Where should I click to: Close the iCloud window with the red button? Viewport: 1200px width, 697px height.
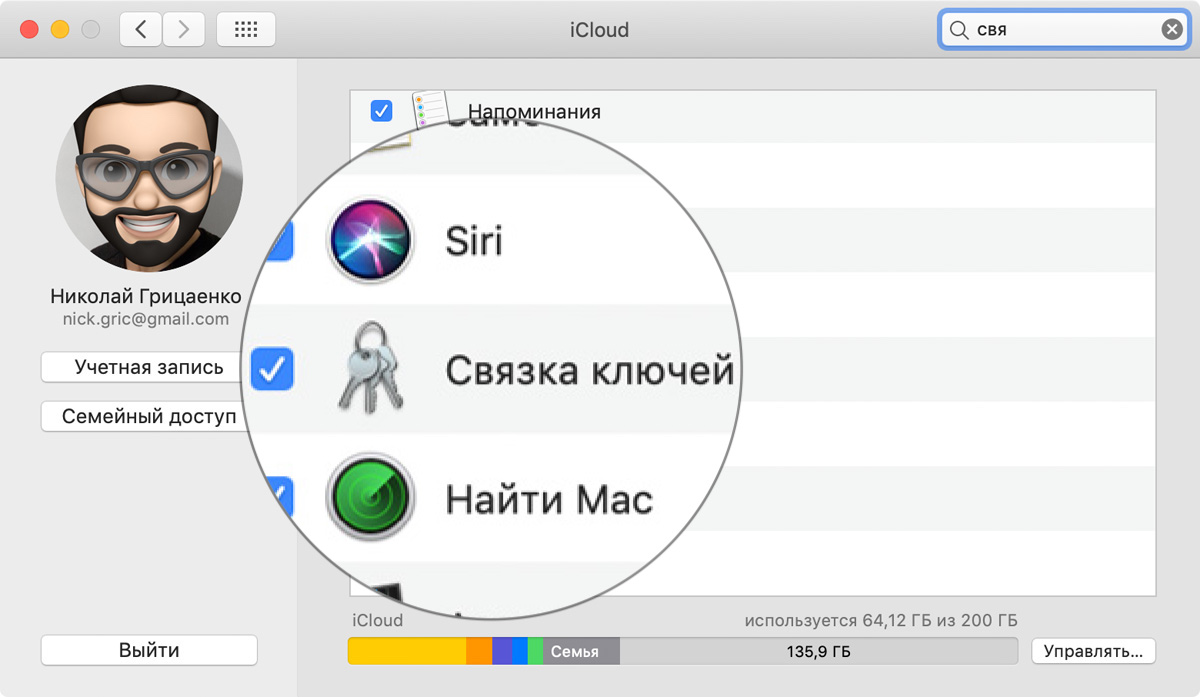[x=29, y=30]
